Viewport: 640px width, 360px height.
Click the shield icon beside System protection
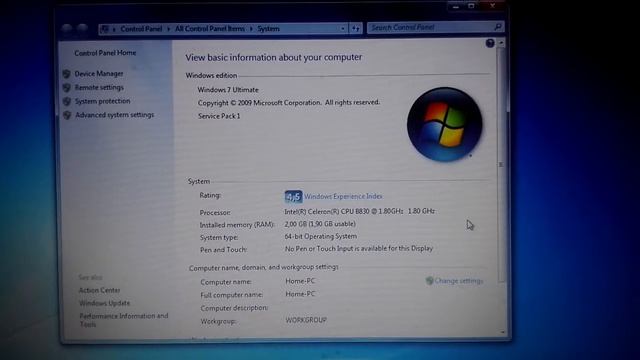coord(67,101)
